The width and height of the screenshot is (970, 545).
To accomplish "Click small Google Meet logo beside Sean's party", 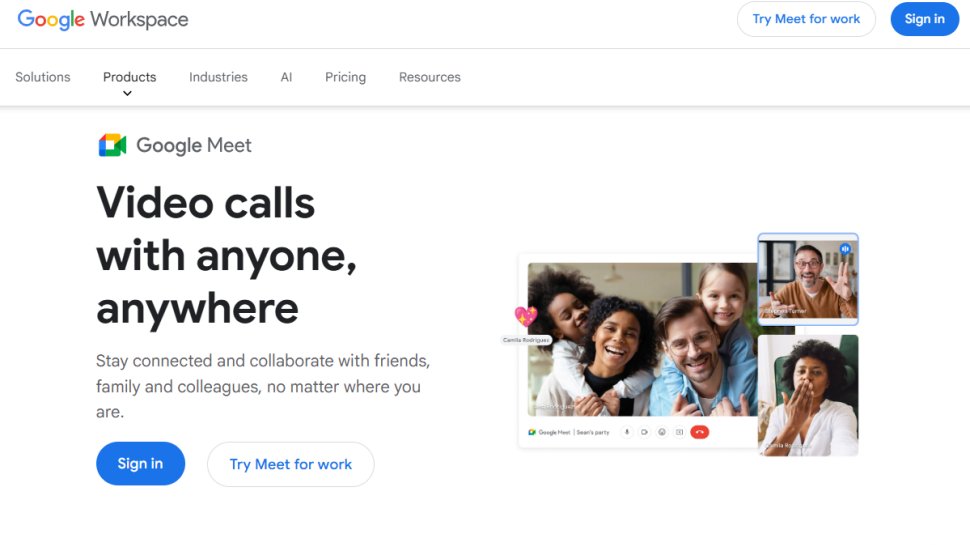I will click(531, 432).
